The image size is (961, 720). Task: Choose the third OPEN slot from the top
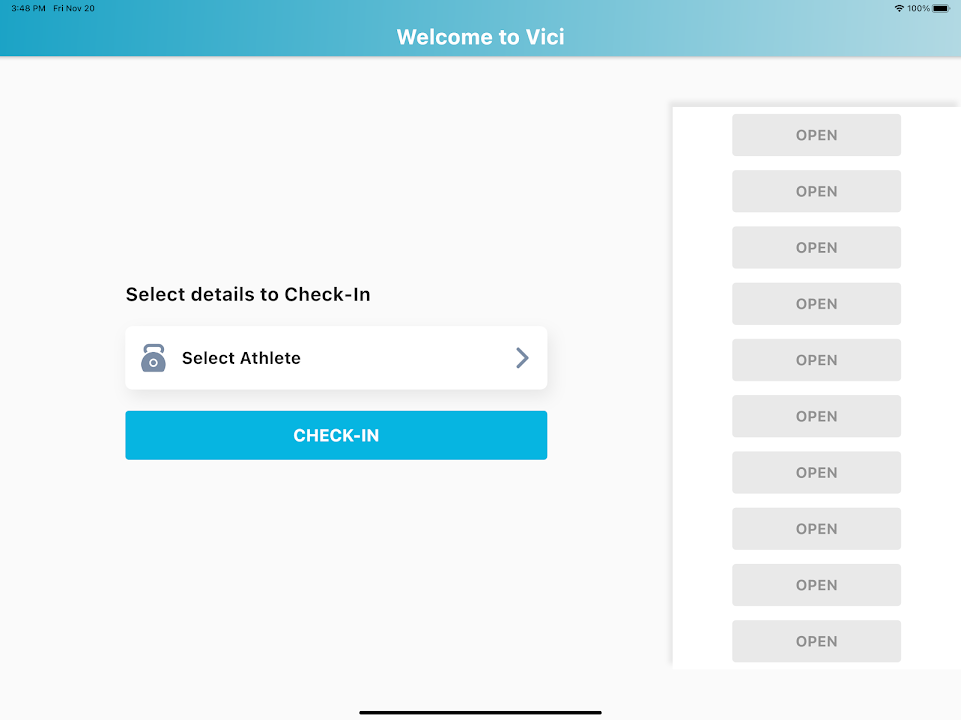pyautogui.click(x=816, y=248)
